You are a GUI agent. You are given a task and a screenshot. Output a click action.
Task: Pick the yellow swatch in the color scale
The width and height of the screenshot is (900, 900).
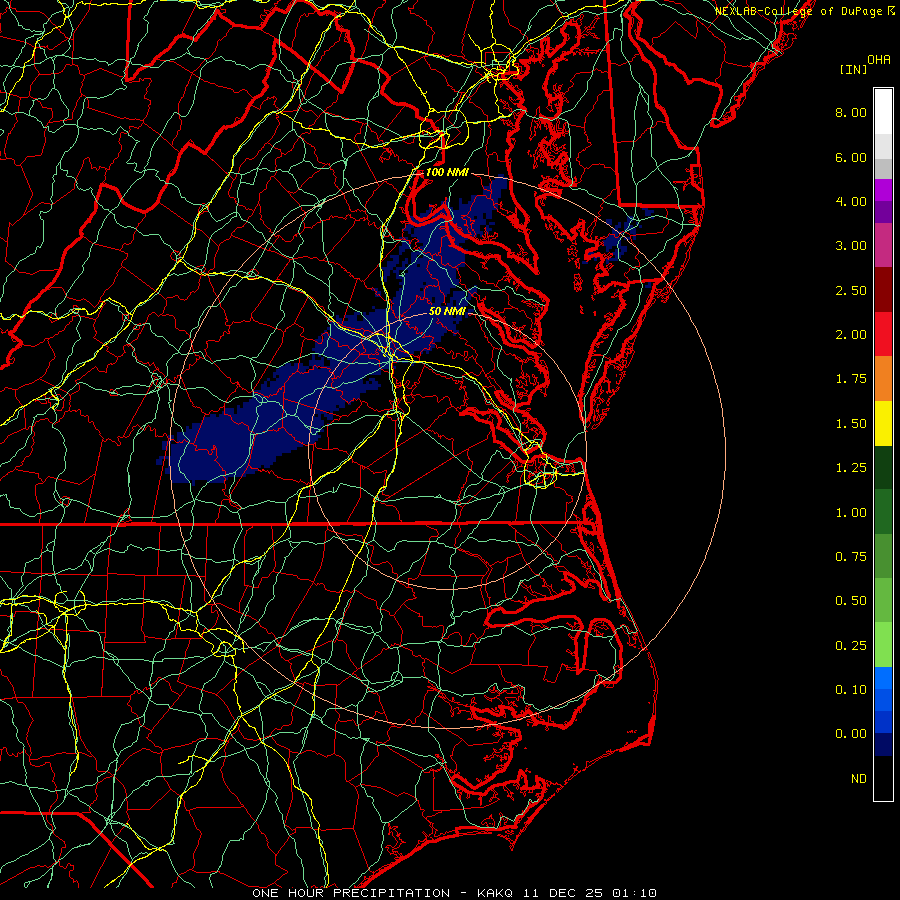(x=883, y=424)
